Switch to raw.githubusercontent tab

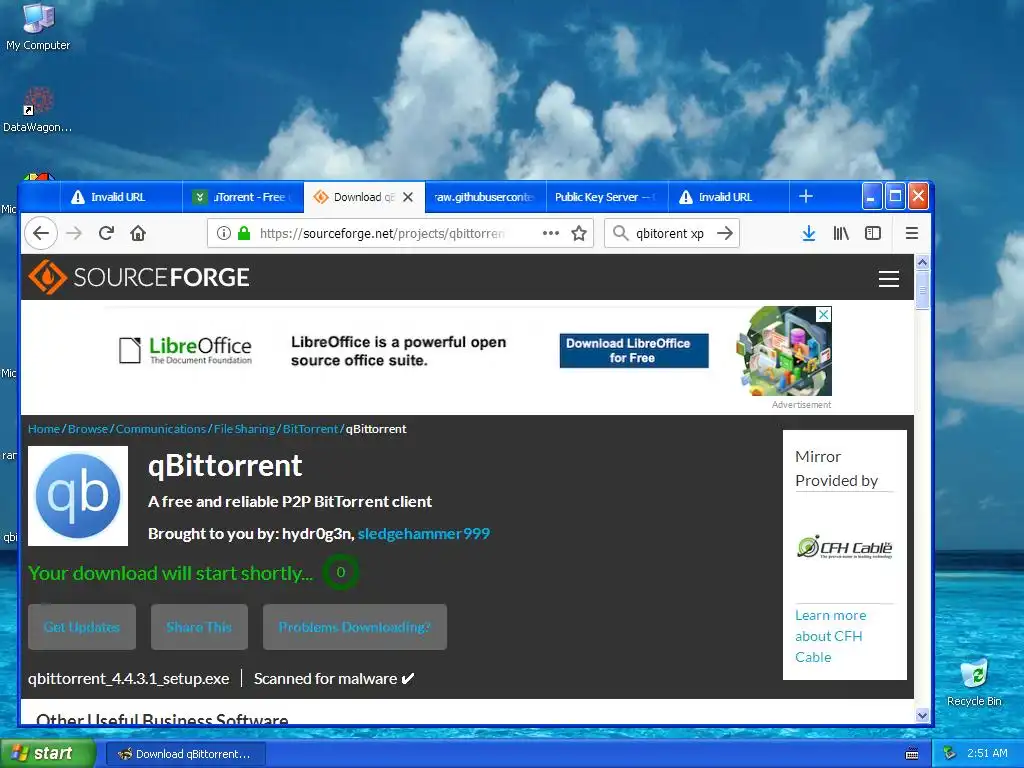pos(485,197)
